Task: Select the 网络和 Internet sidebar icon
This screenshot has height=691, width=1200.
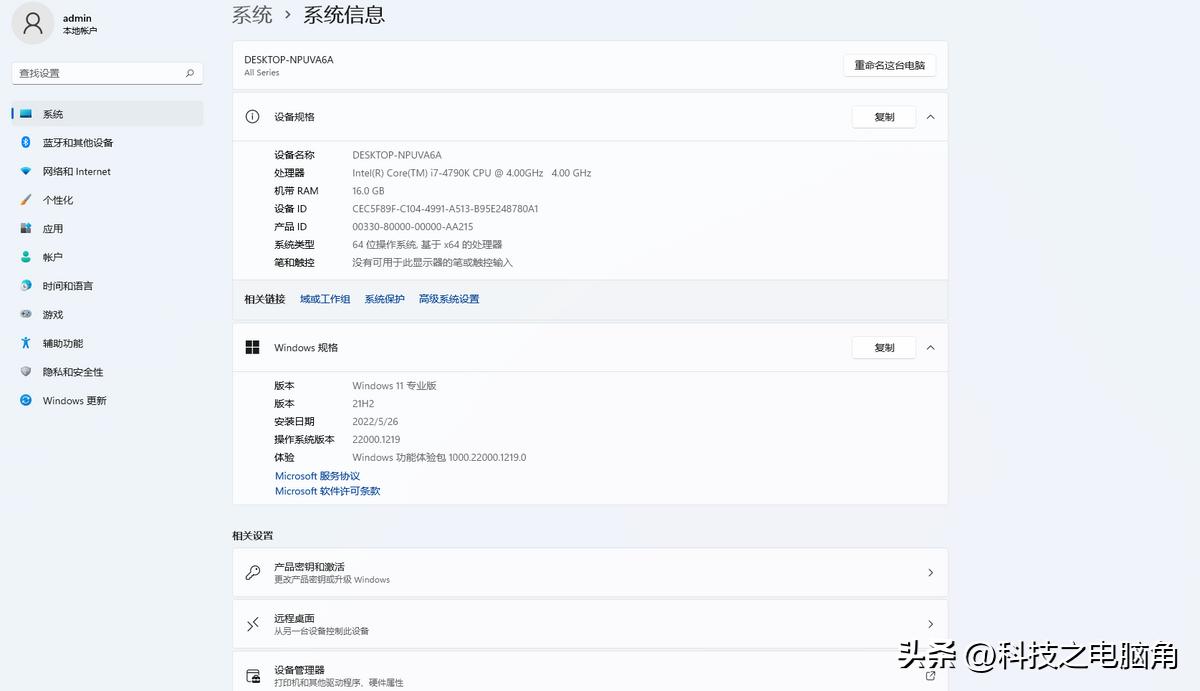Action: (x=25, y=171)
